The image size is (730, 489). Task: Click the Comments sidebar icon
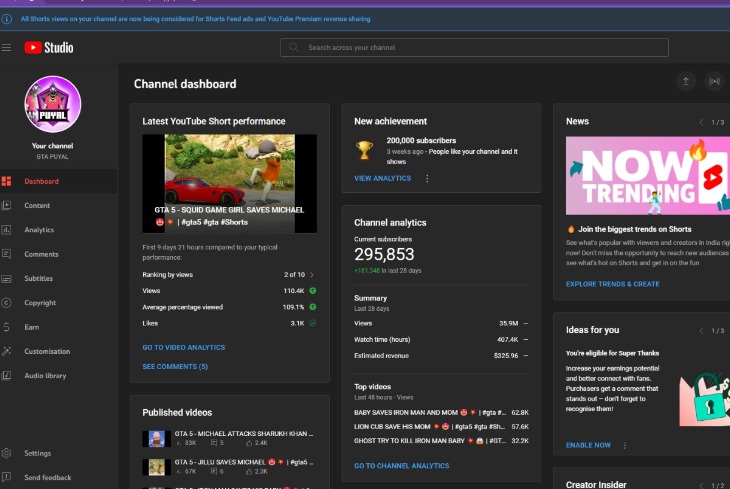pos(7,254)
